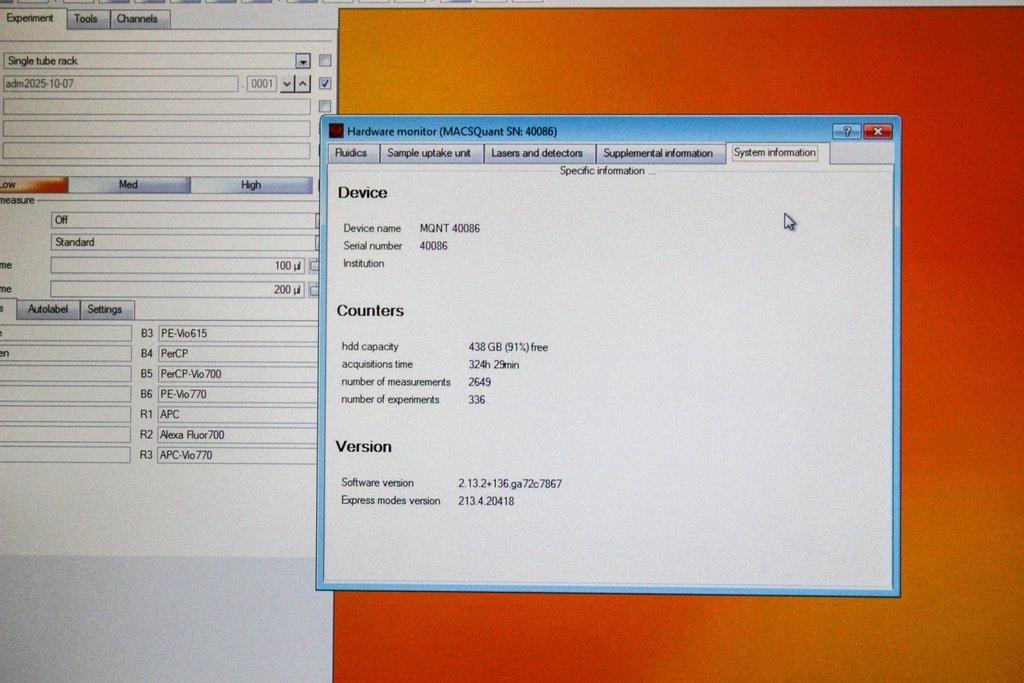Image resolution: width=1024 pixels, height=683 pixels.
Task: Click the help question mark on Hardware monitor
Action: 846,131
